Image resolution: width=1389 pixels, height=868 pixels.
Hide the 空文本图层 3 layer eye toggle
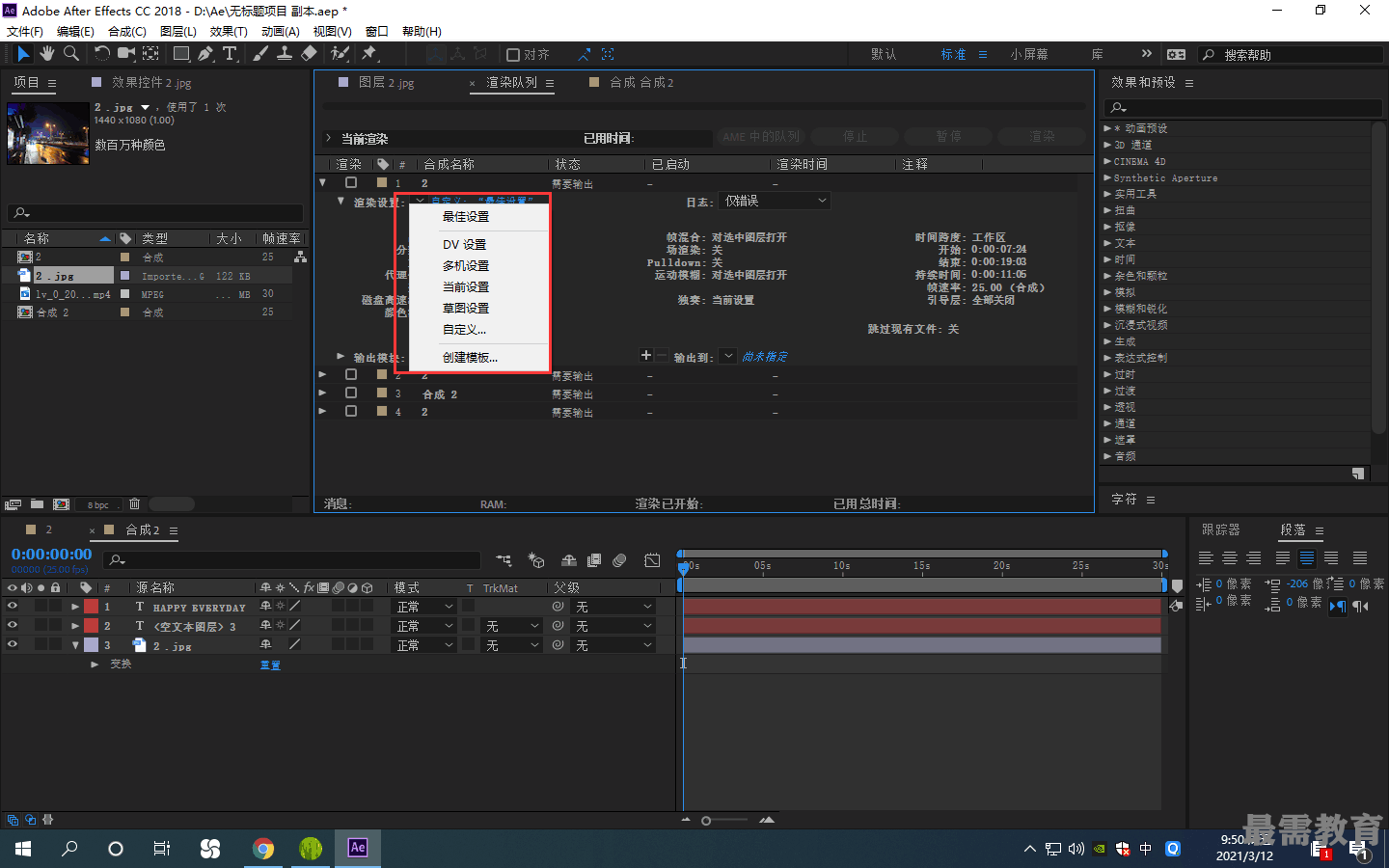[13, 626]
